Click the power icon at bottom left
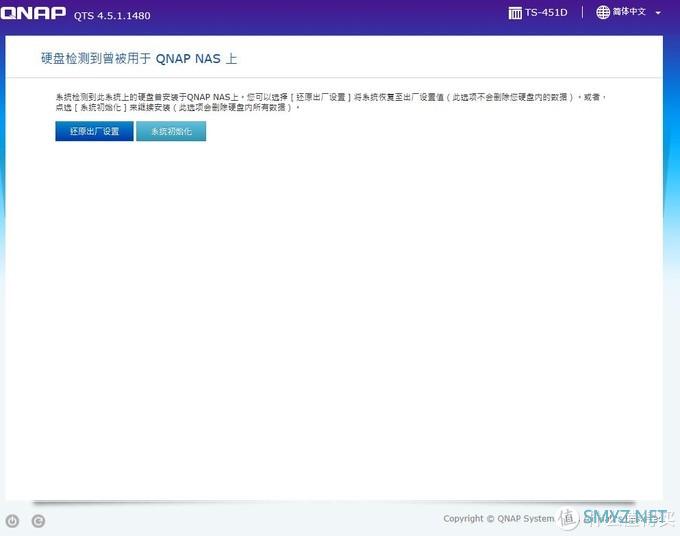The height and width of the screenshot is (536, 680). (12, 521)
